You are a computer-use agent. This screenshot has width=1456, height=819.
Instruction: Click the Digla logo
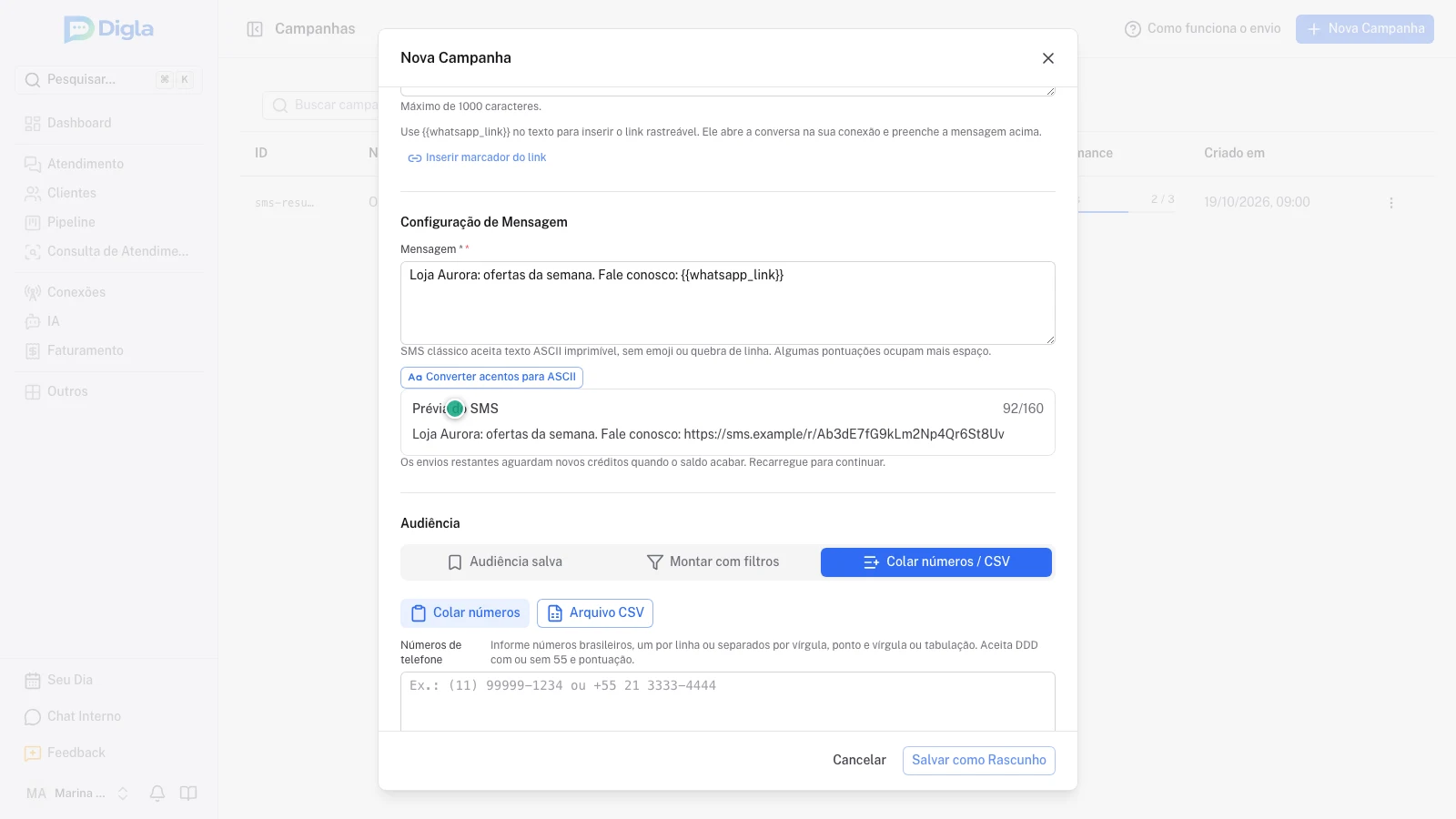click(x=109, y=29)
